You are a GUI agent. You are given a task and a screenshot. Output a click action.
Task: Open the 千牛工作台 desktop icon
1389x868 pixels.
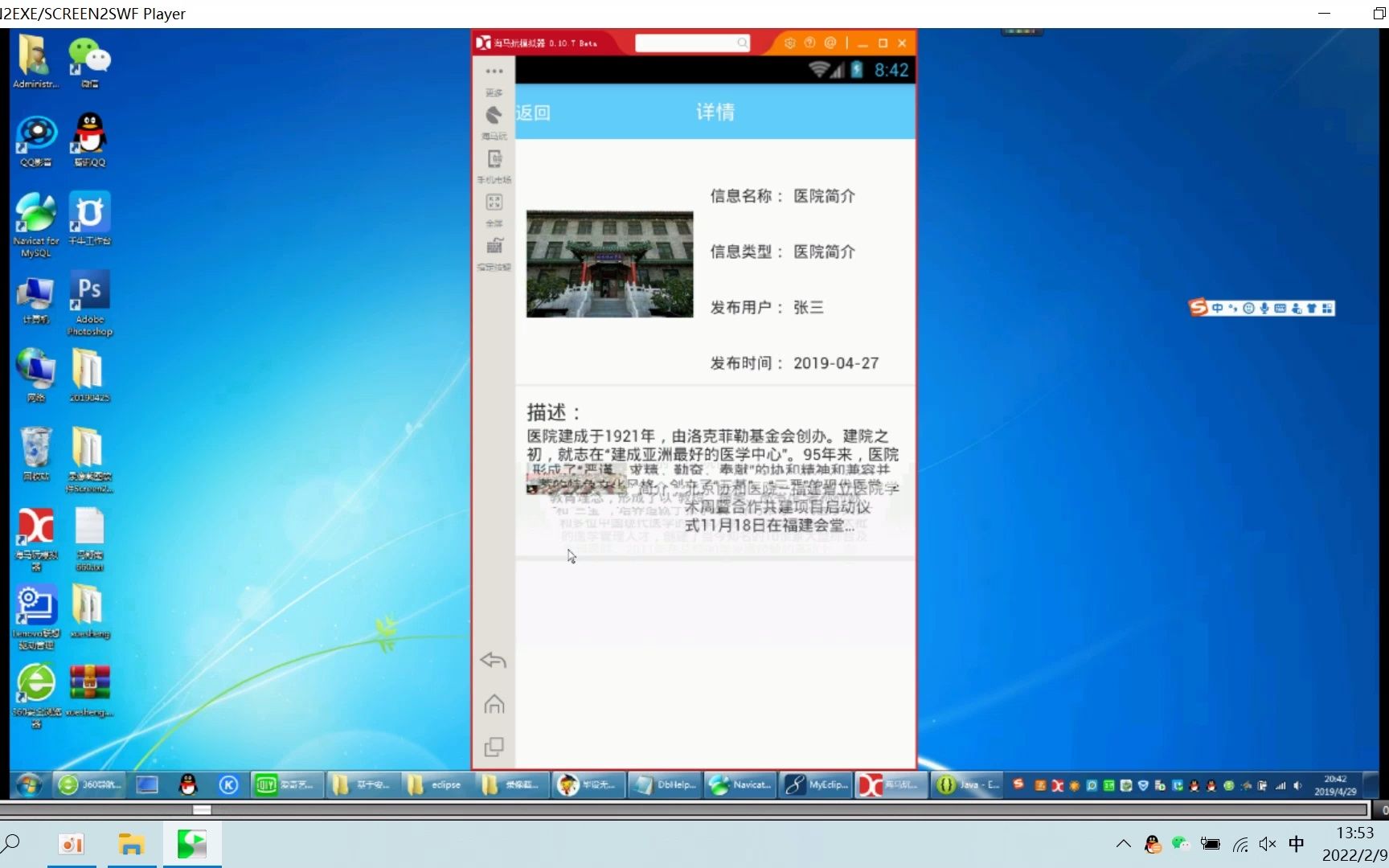(89, 219)
